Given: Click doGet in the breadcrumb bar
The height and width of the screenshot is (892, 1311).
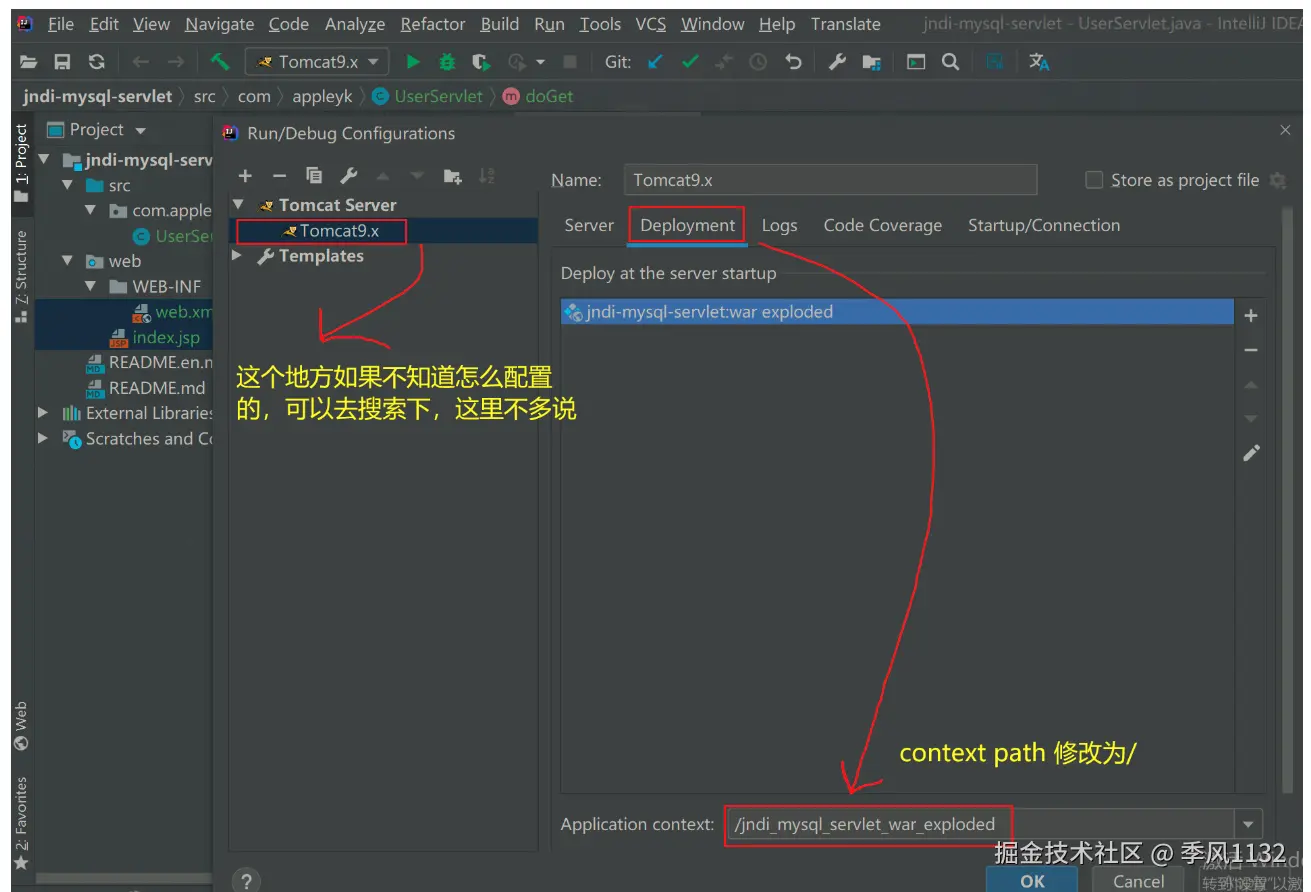Looking at the screenshot, I should [x=538, y=96].
